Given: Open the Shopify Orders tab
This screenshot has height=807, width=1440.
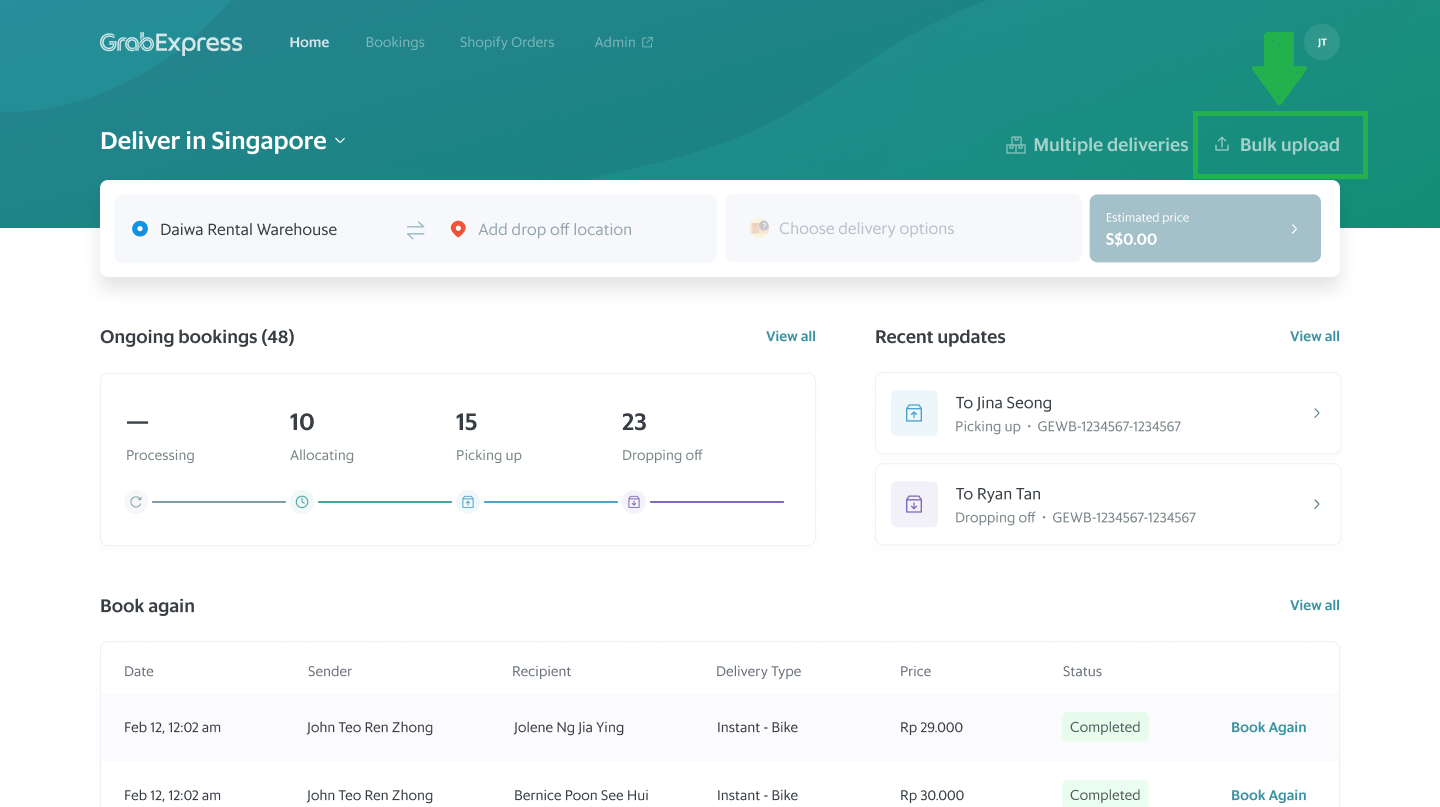Looking at the screenshot, I should (507, 42).
